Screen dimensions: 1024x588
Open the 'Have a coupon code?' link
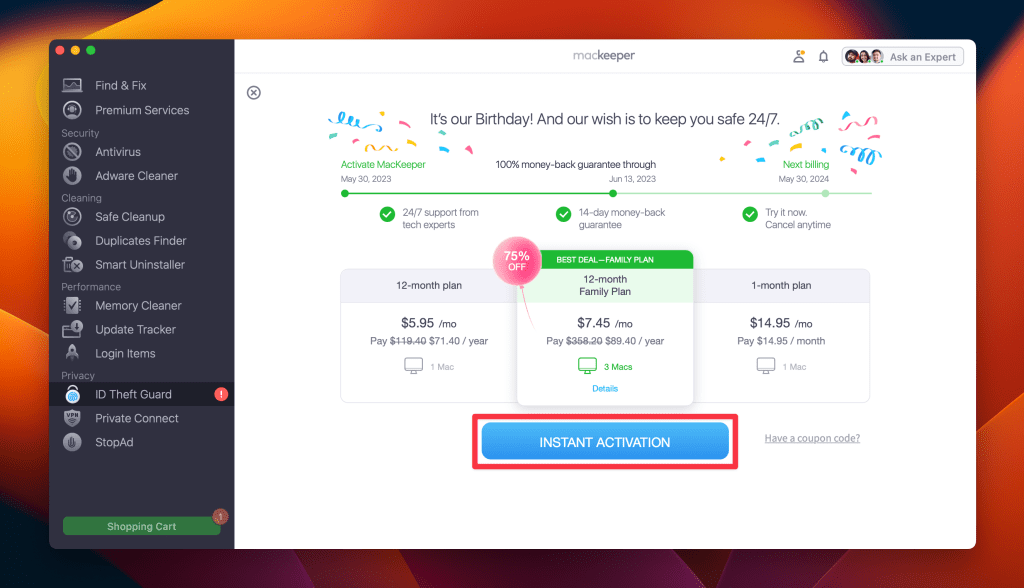812,438
